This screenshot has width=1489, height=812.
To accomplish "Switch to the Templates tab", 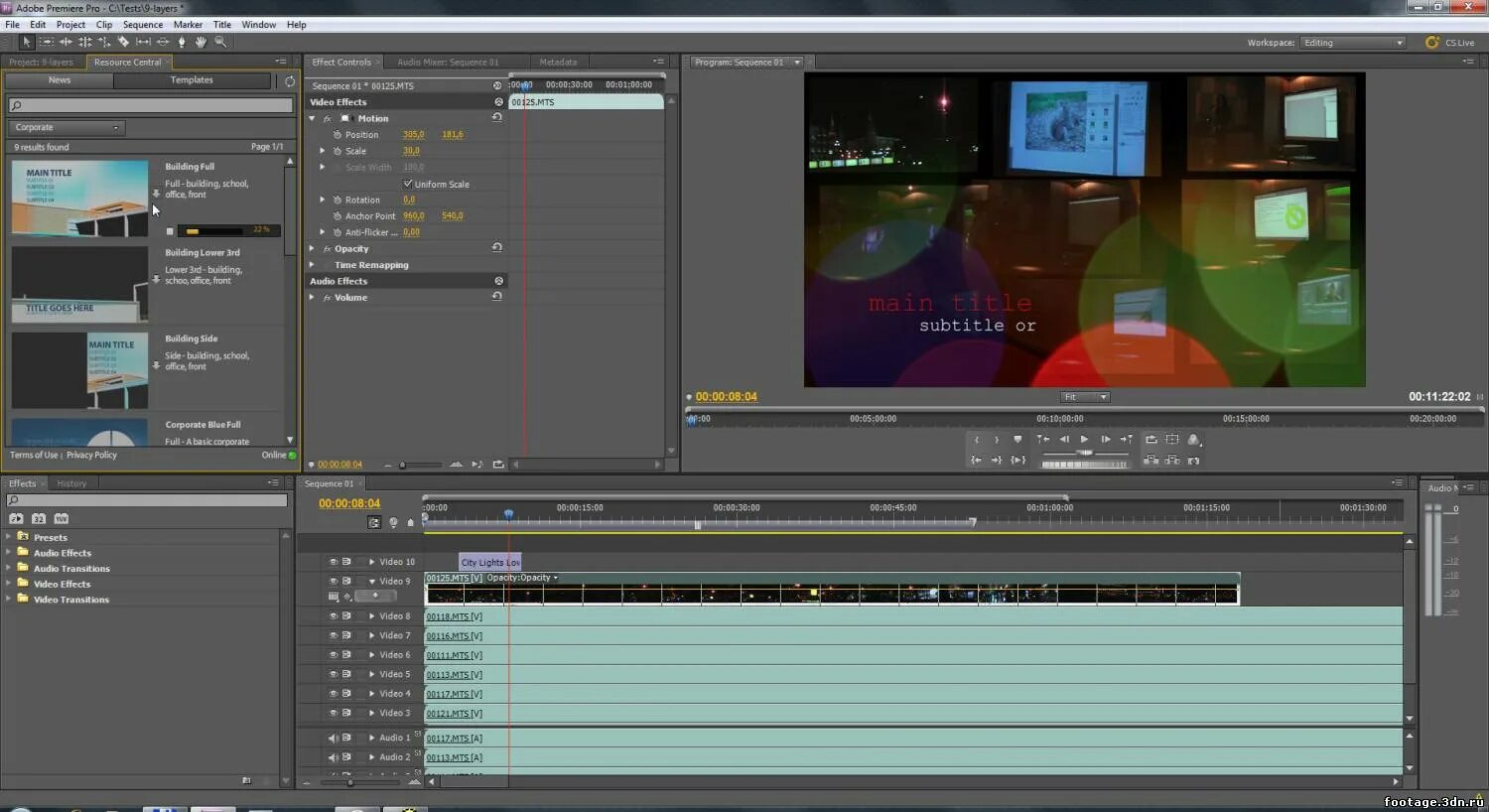I will coord(192,80).
